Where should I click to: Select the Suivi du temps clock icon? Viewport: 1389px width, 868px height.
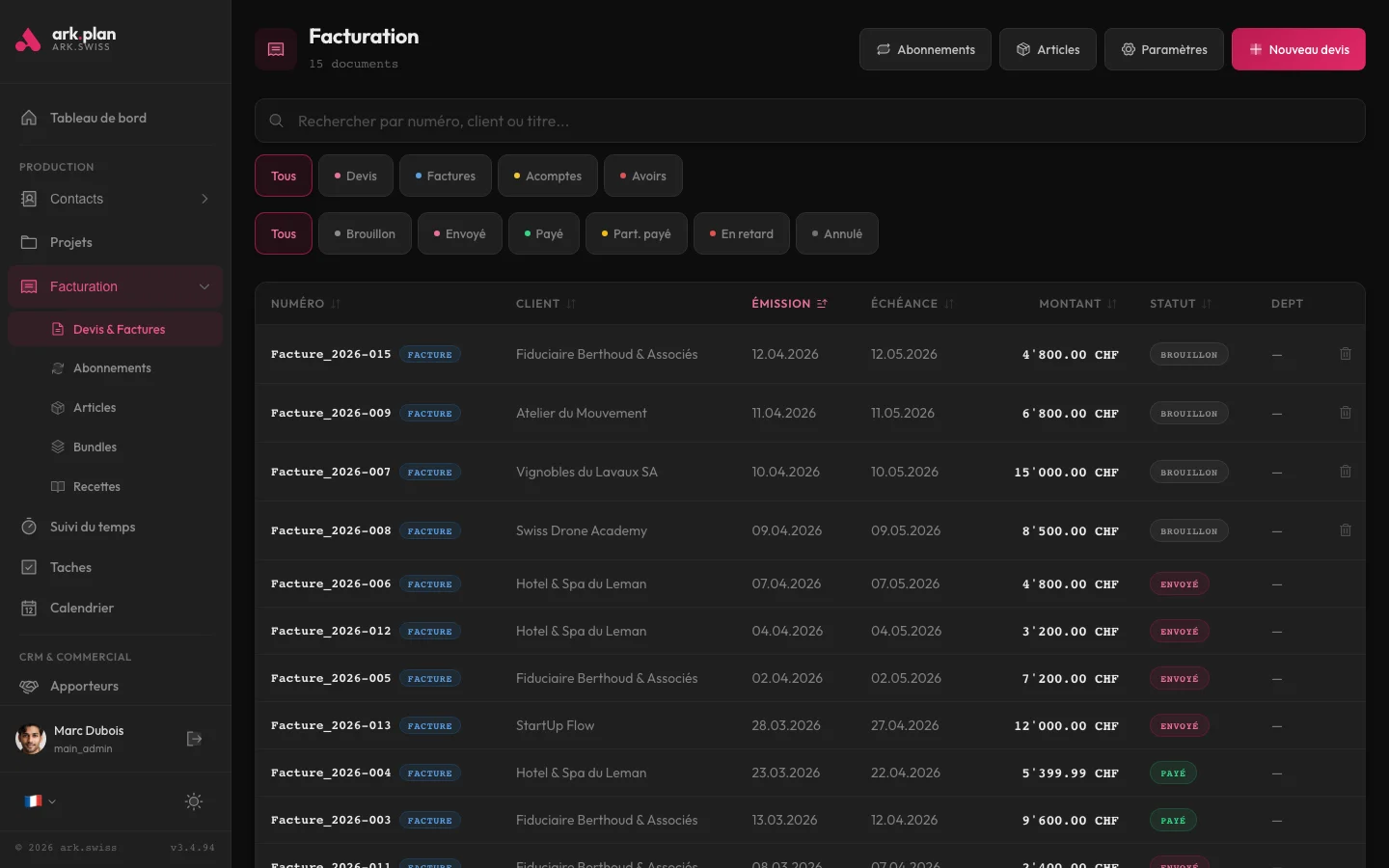pyautogui.click(x=30, y=527)
